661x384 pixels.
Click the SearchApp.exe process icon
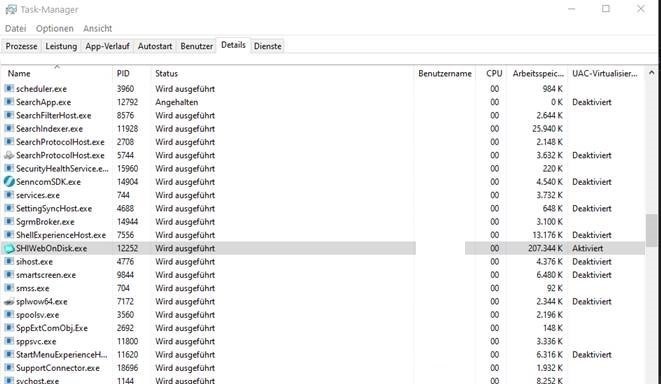click(9, 102)
